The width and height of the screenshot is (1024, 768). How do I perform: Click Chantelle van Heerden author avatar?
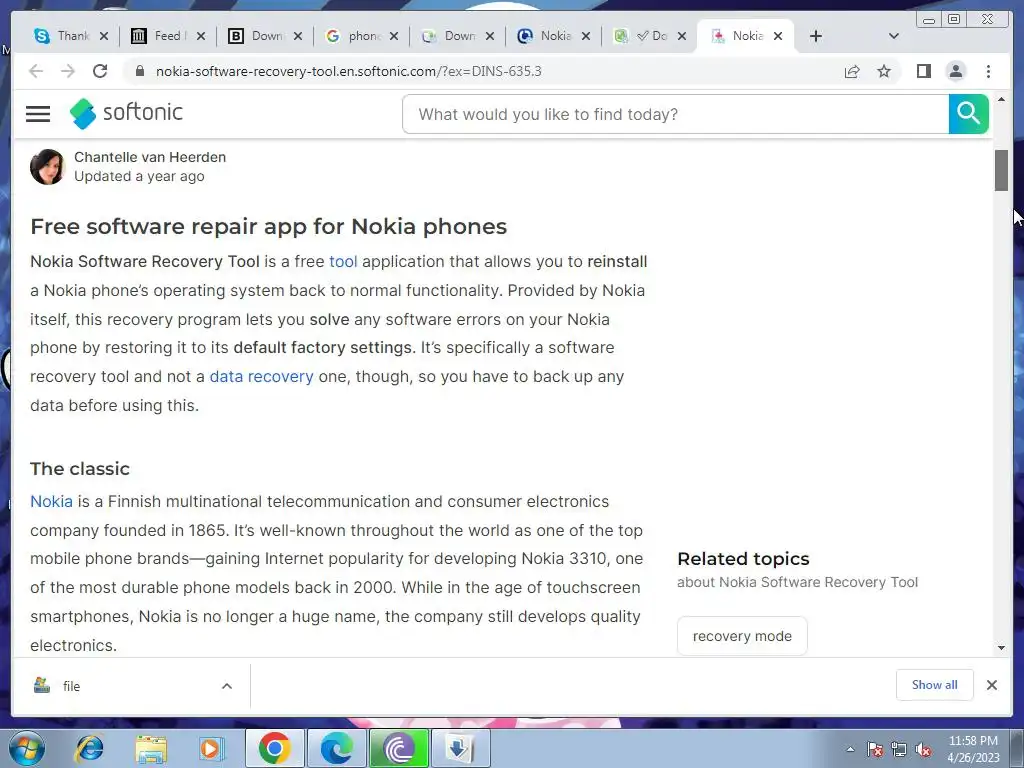[48, 167]
